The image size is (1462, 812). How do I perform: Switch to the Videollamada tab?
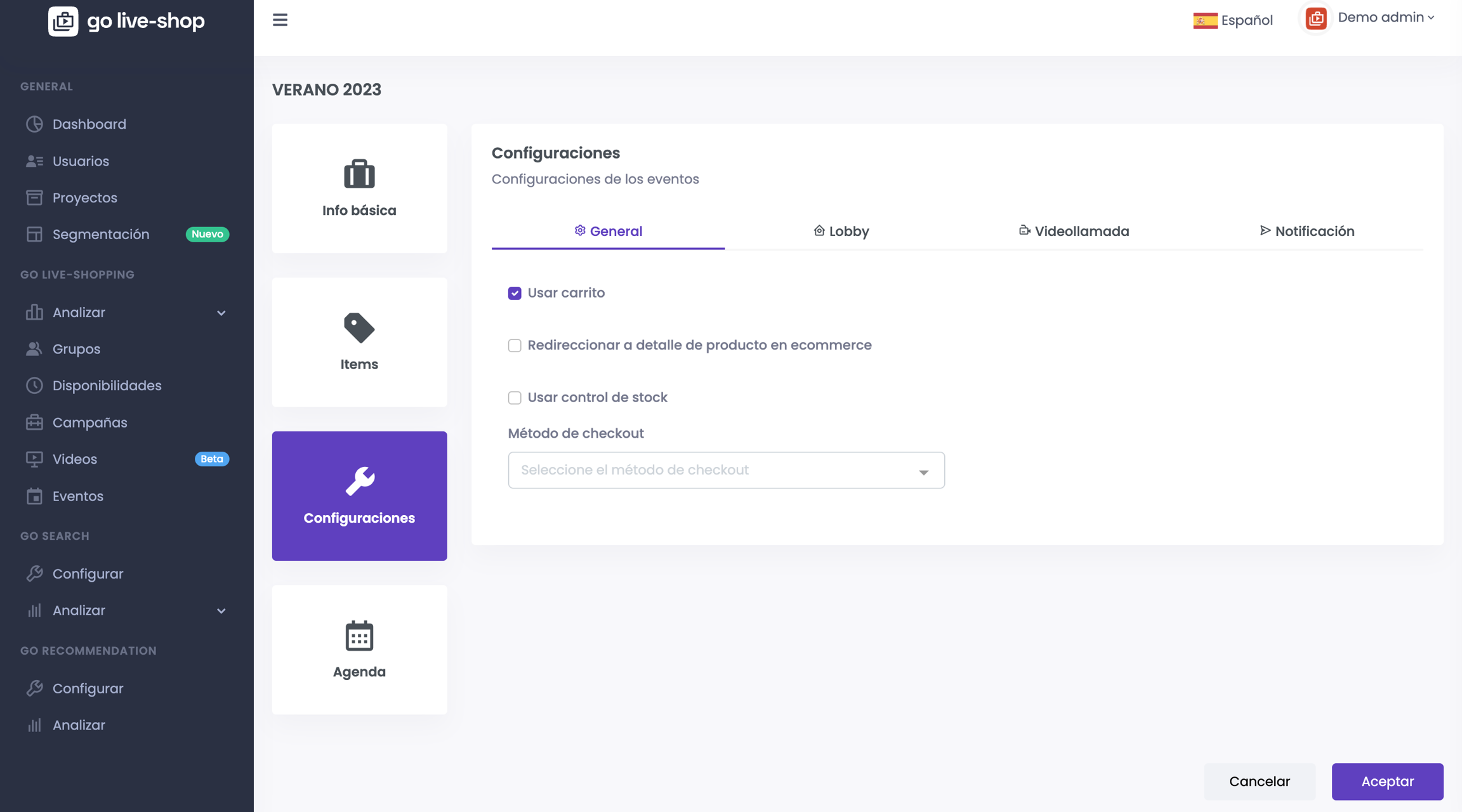(x=1074, y=232)
